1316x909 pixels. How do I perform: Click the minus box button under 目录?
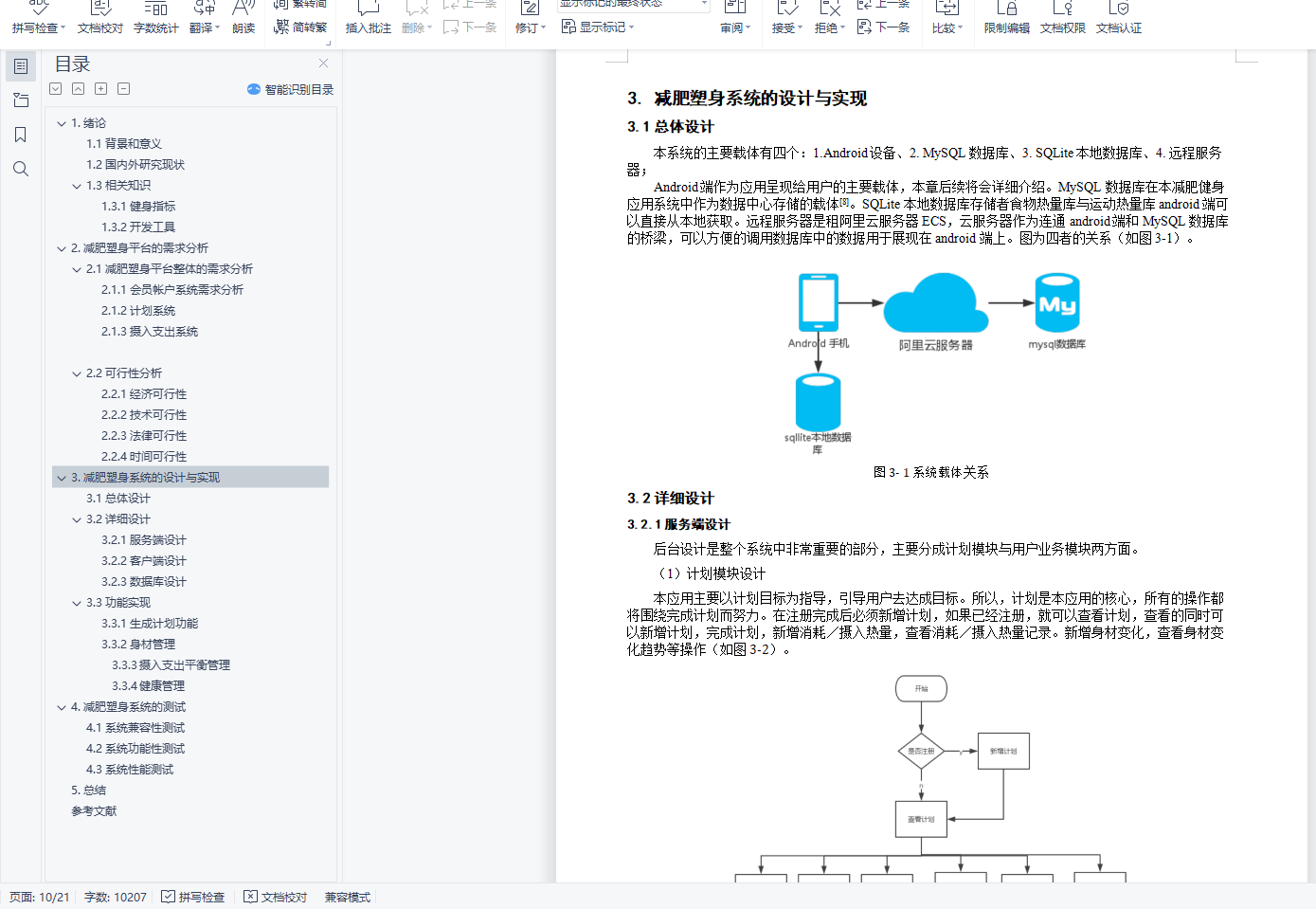(x=123, y=89)
